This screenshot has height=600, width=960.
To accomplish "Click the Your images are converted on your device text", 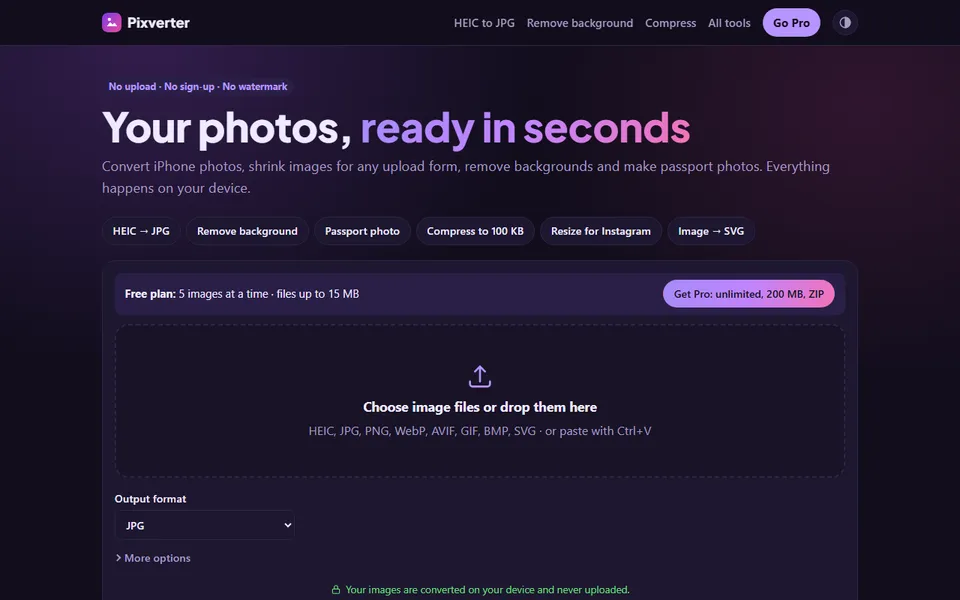I will click(487, 590).
